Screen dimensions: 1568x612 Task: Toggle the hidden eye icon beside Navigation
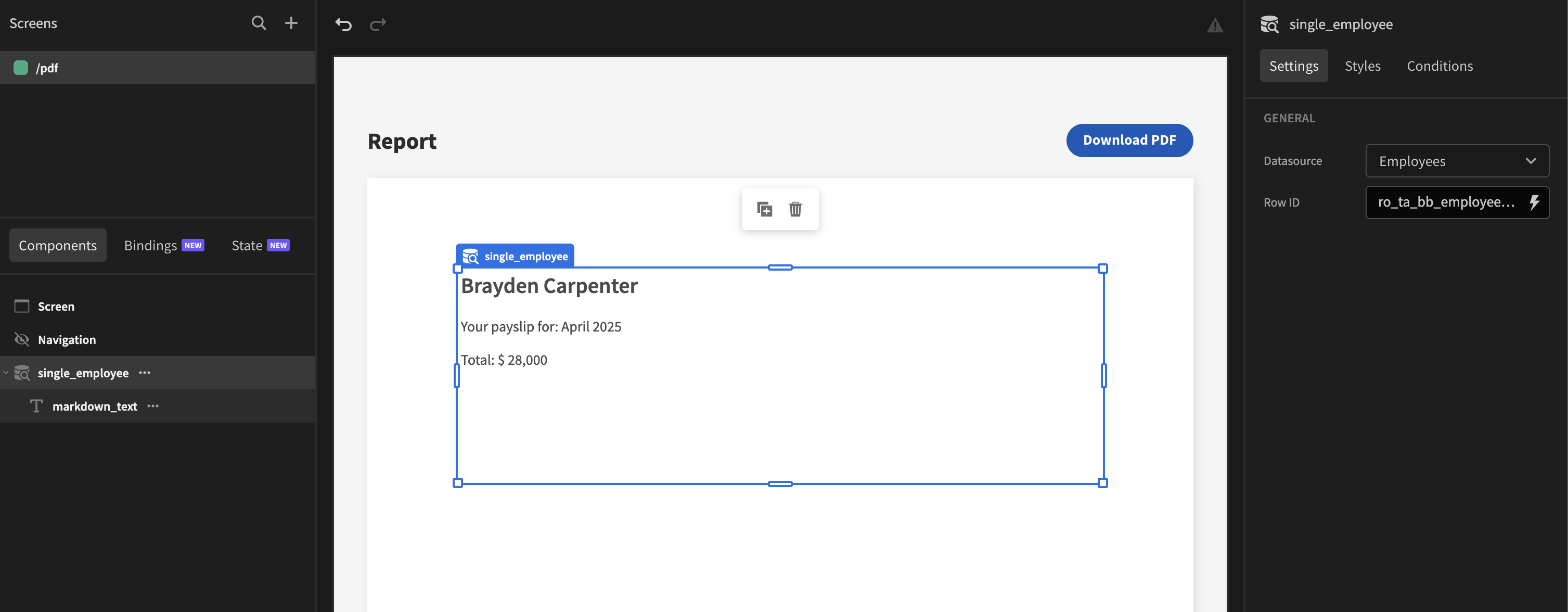point(22,339)
